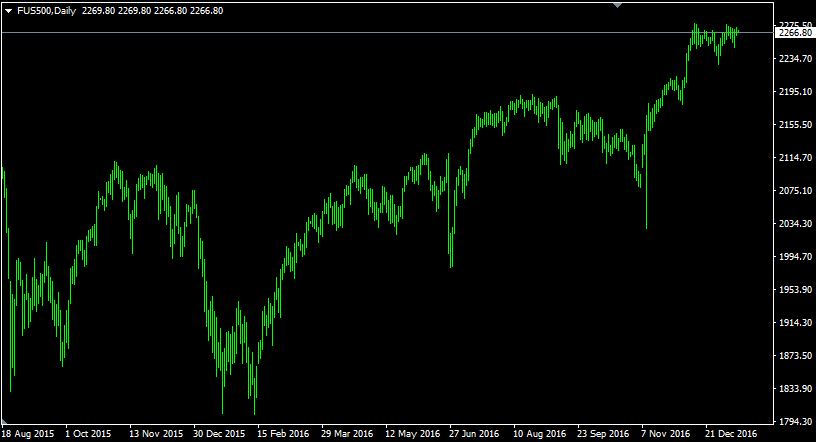Click the 27 Jun 2016 date label
This screenshot has width=816, height=442.
[474, 433]
